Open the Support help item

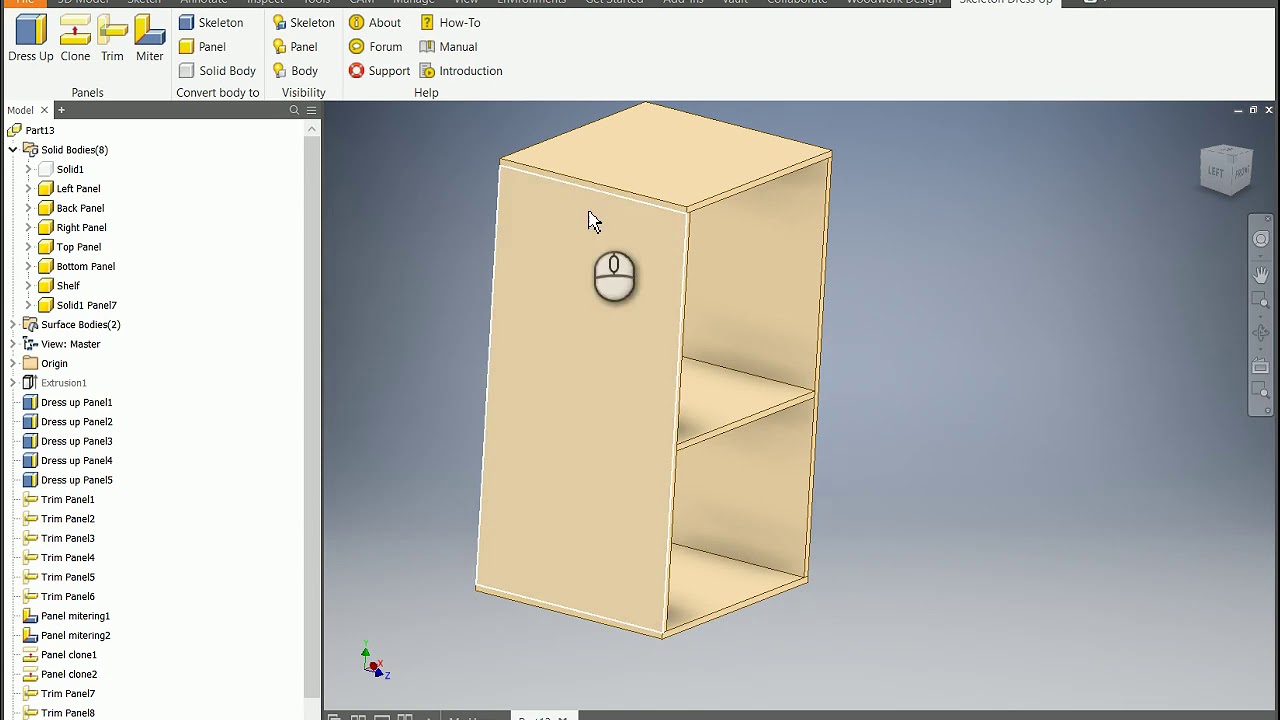[x=379, y=70]
